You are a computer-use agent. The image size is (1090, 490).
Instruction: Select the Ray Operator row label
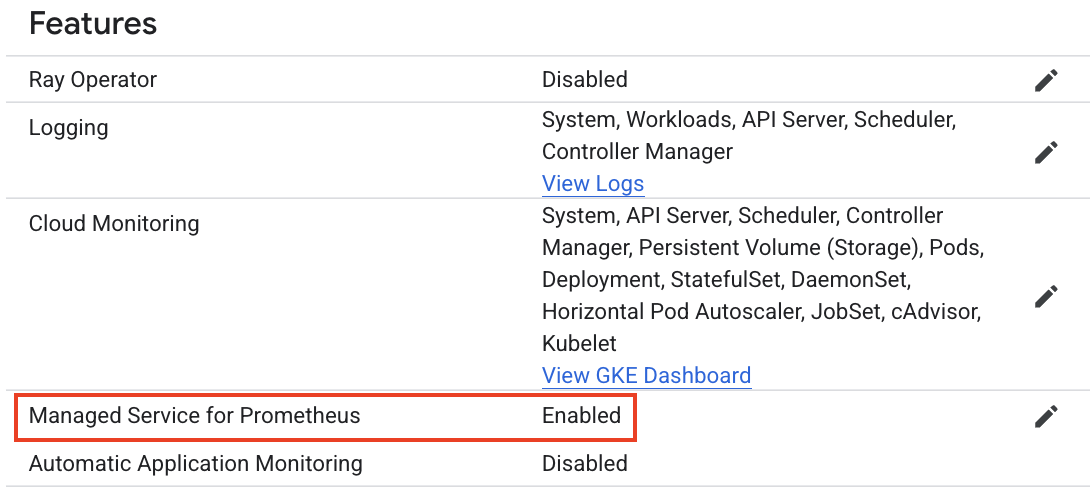click(93, 79)
